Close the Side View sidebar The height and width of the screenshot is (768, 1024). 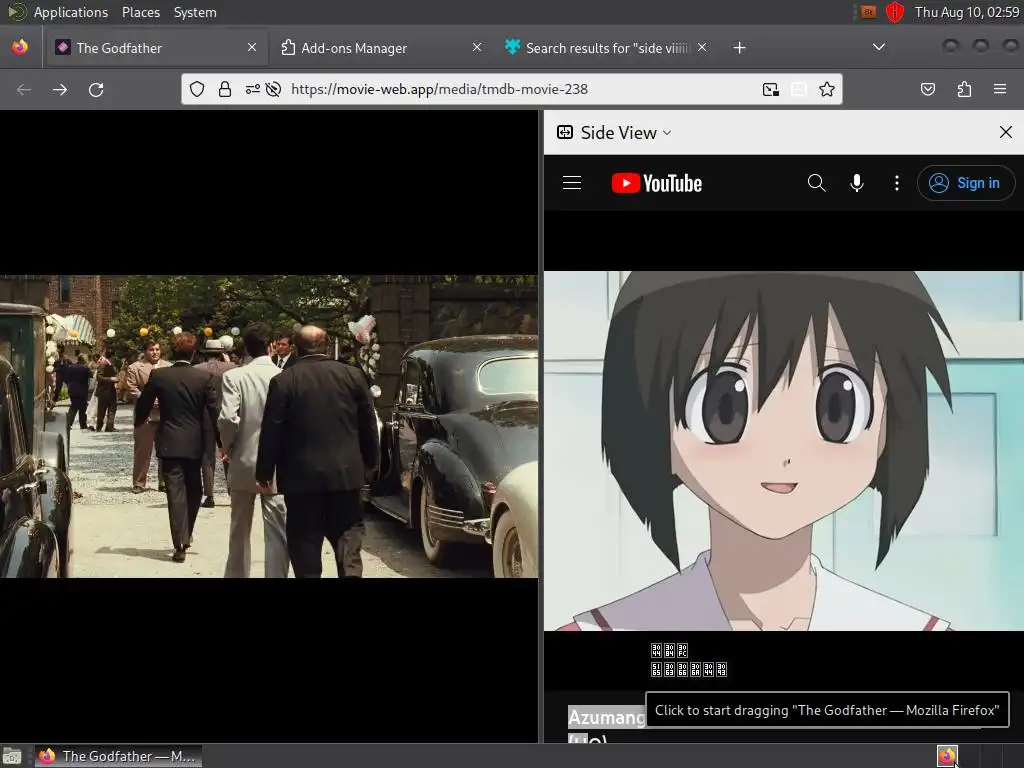(1006, 133)
